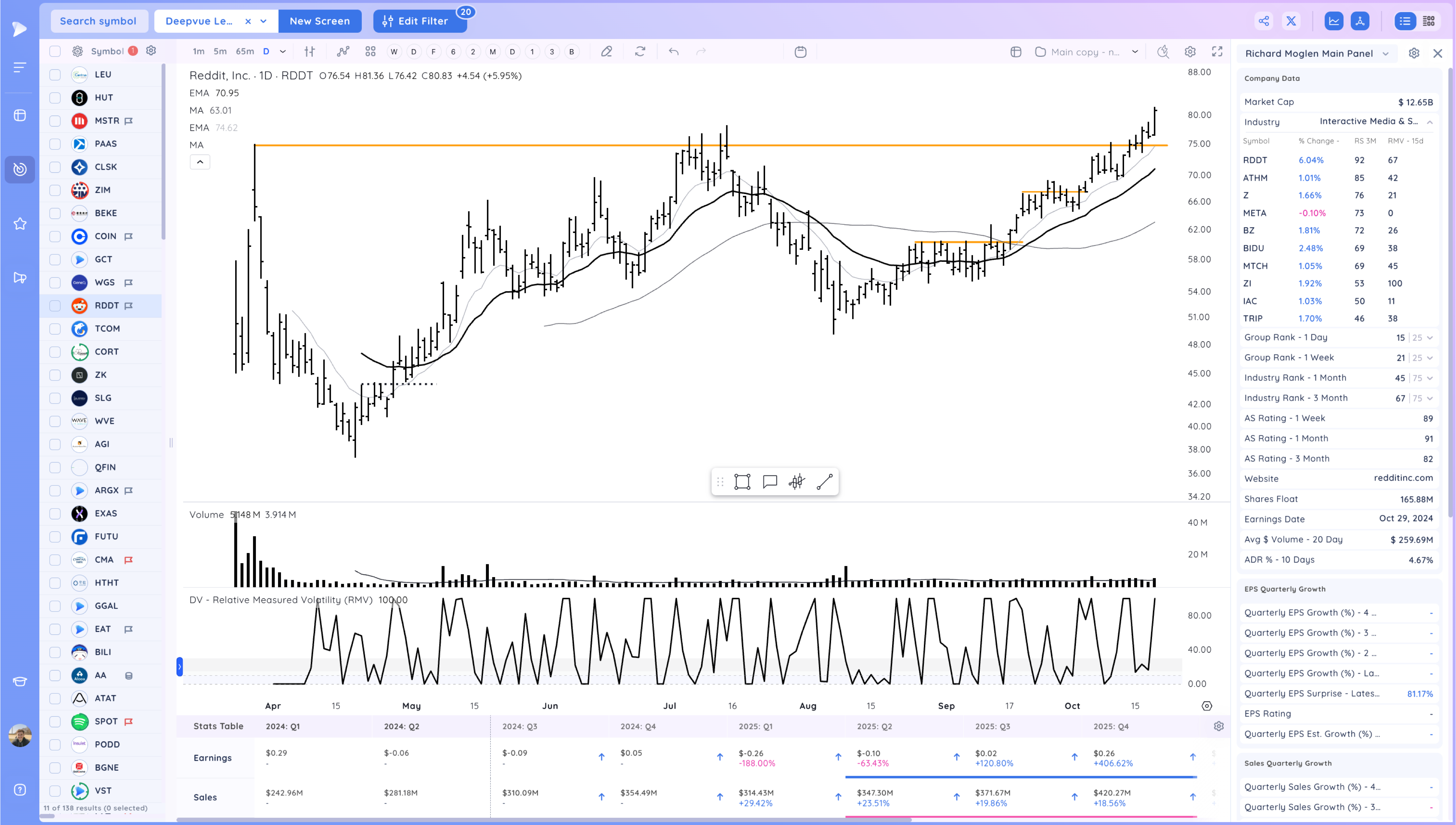Click the share icon

coord(1263,21)
